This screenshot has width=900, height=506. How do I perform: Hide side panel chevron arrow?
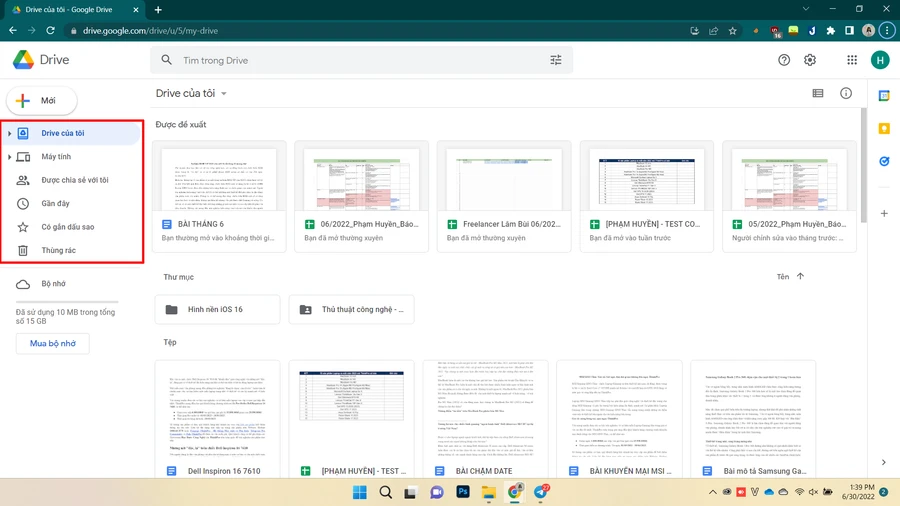[884, 462]
